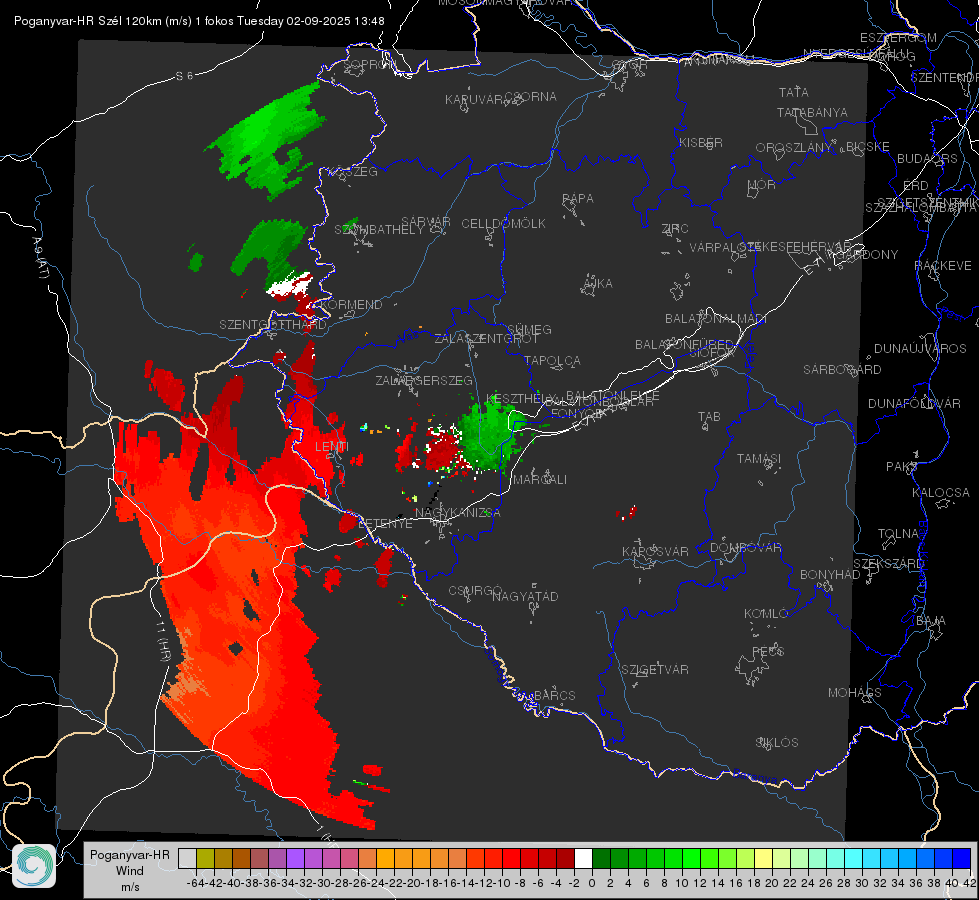Click the PÉCS town label

coord(767,651)
